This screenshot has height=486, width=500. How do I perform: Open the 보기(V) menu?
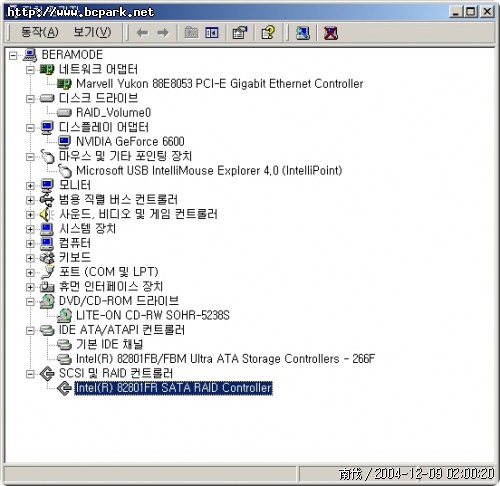click(x=92, y=32)
